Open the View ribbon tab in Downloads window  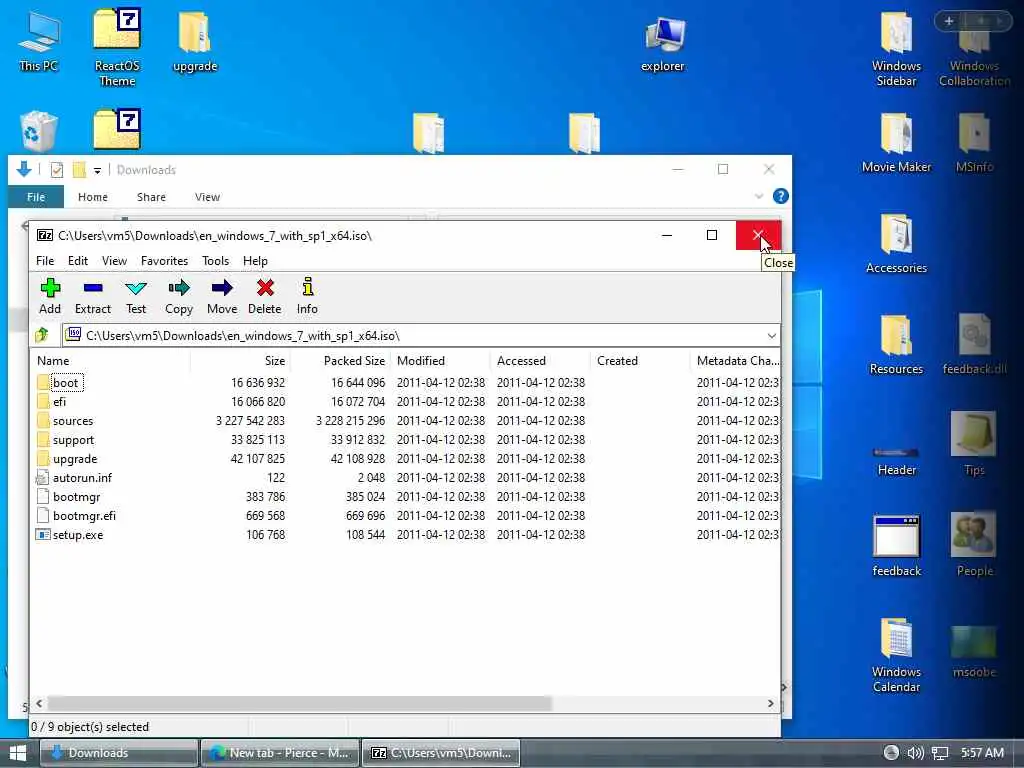pos(207,197)
